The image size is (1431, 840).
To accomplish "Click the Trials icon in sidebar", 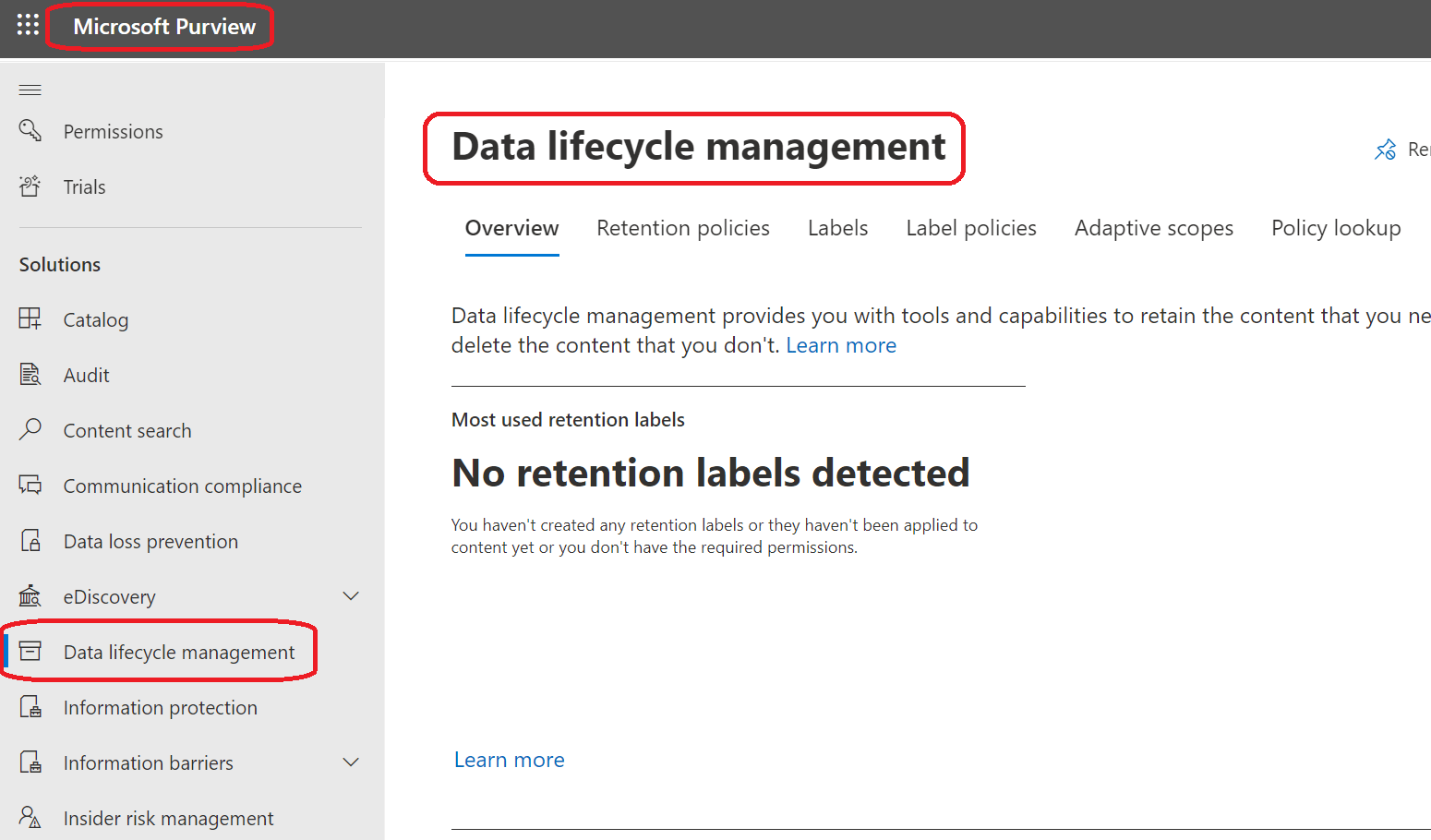I will click(30, 186).
